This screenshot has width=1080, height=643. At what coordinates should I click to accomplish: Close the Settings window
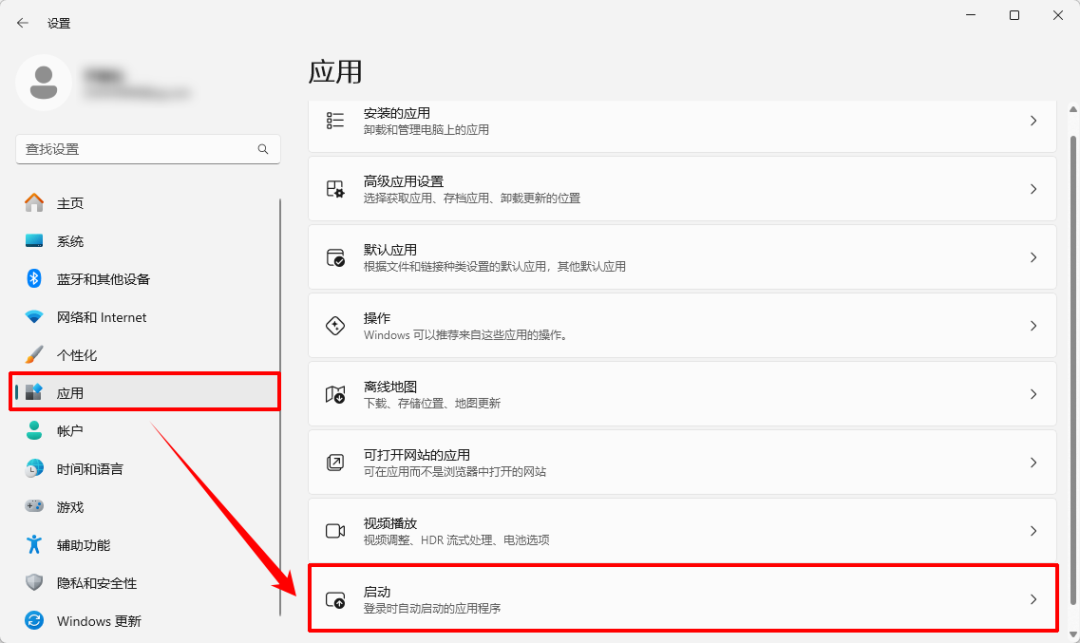1058,15
